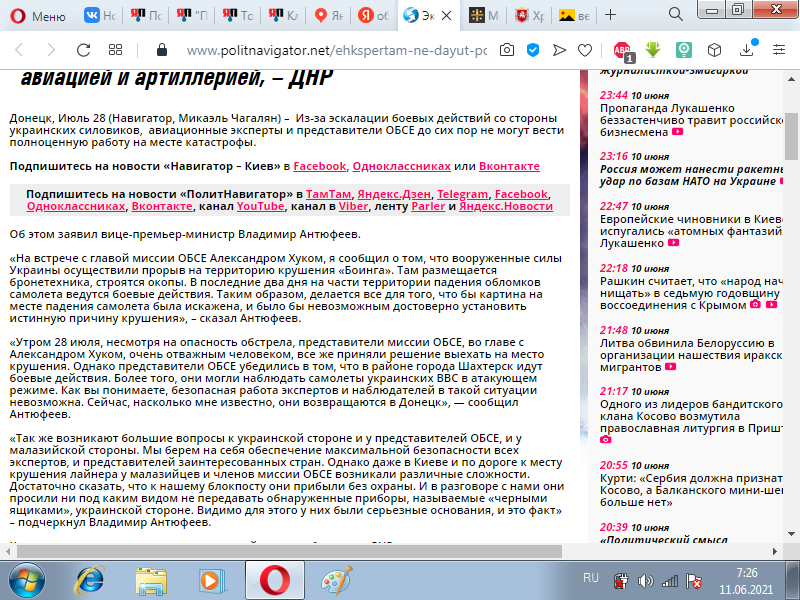800x600 pixels.
Task: Open the Viber channel link
Action: coord(353,206)
